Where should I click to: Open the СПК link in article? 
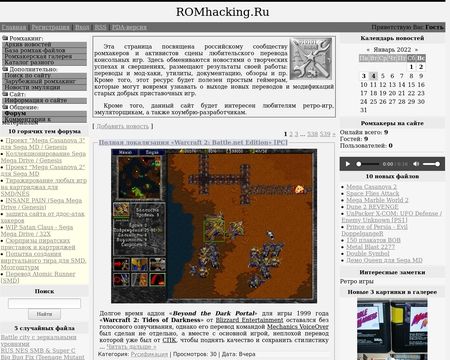[169, 340]
